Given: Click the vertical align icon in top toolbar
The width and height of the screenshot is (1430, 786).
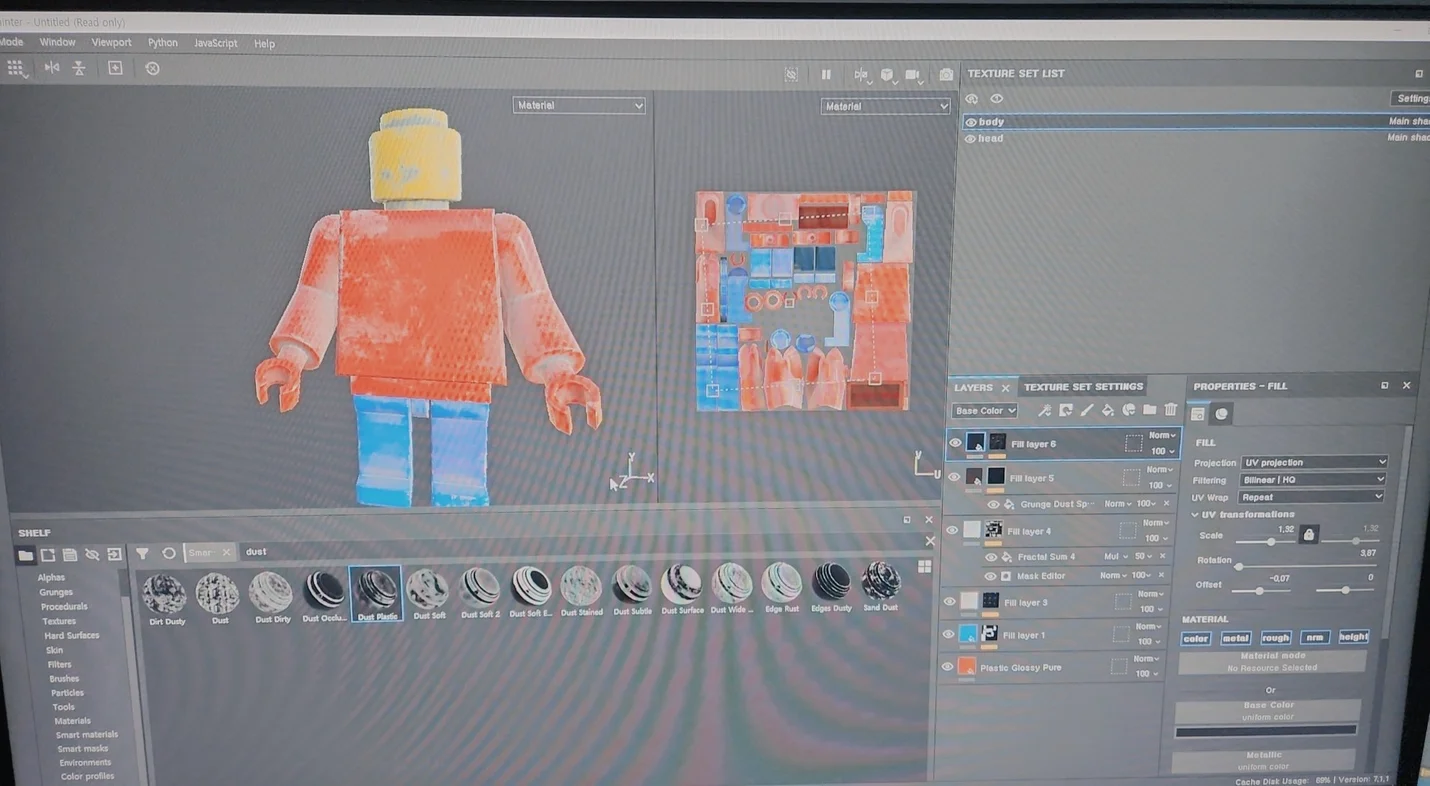Looking at the screenshot, I should click(x=79, y=68).
